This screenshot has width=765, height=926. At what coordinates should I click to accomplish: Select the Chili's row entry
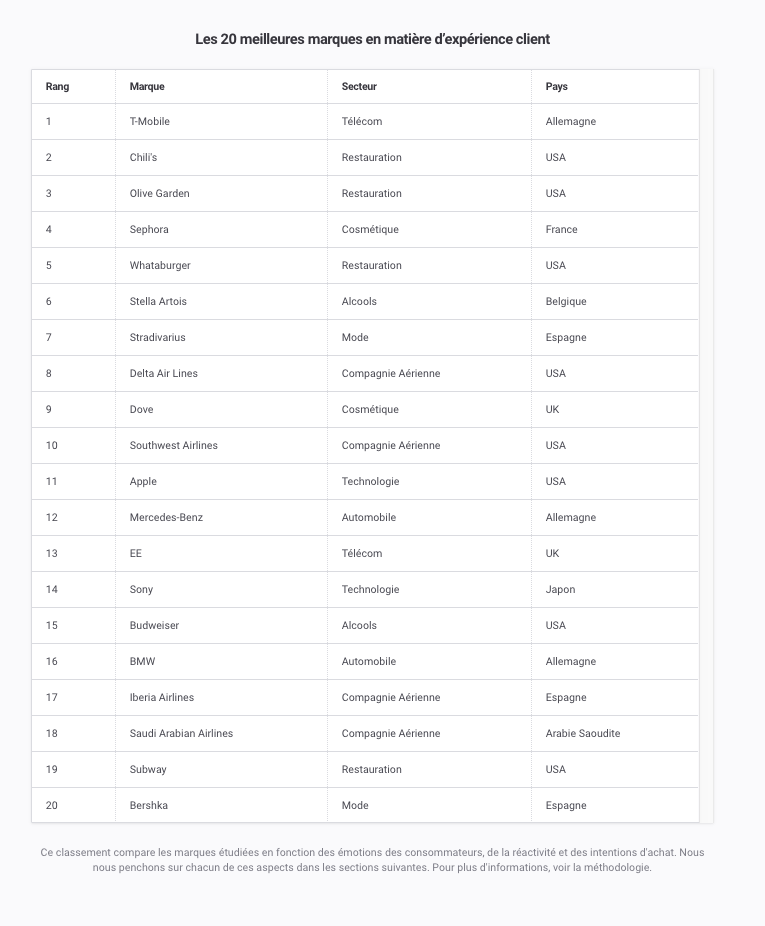[365, 157]
